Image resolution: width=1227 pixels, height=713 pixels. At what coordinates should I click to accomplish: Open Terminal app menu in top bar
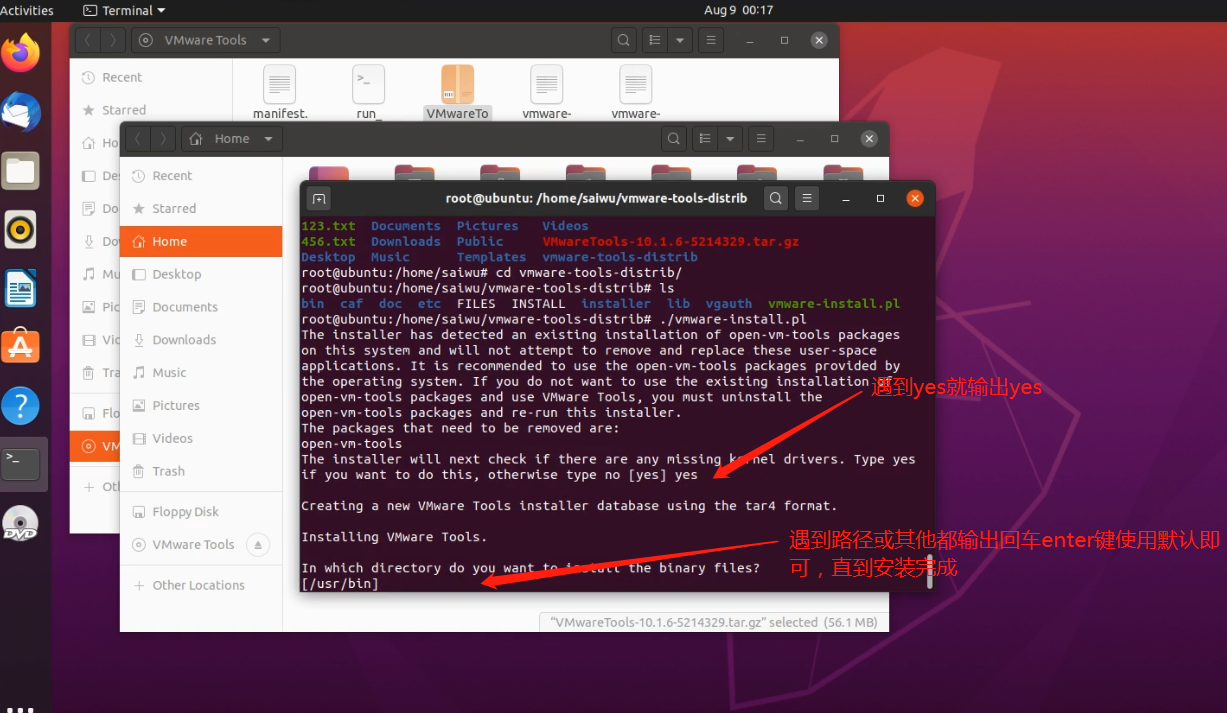coord(125,10)
